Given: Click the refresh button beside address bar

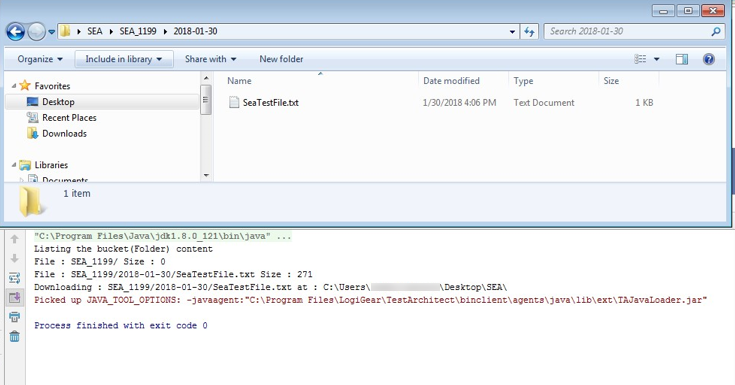Looking at the screenshot, I should (529, 31).
